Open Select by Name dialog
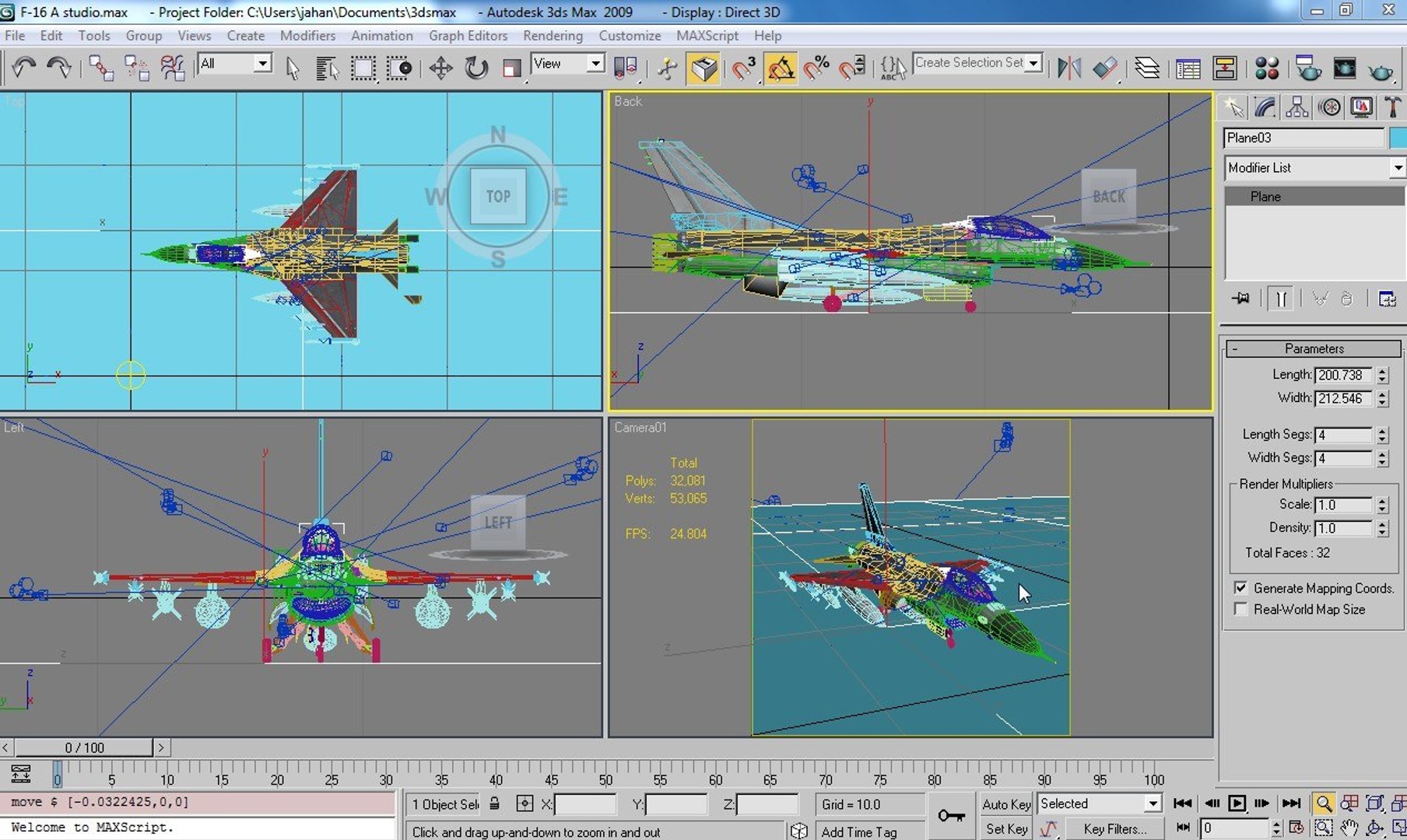This screenshot has width=1407, height=840. tap(328, 68)
